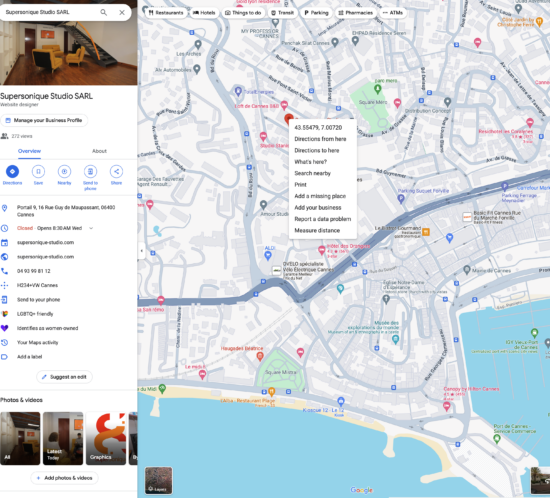Select Search nearby in context menu
550x498 pixels.
pos(313,174)
